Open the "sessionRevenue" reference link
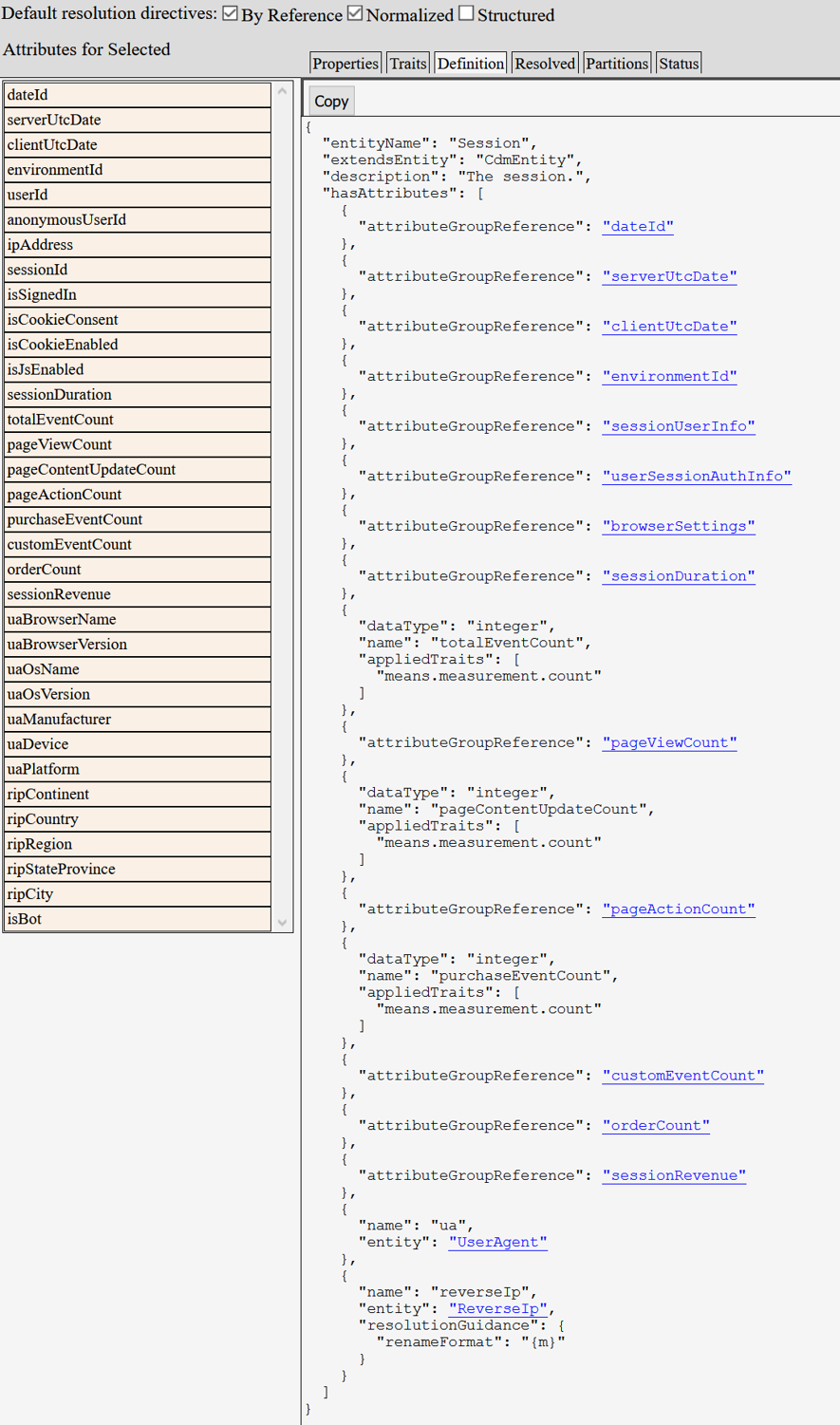The image size is (840, 1425). (x=674, y=1175)
